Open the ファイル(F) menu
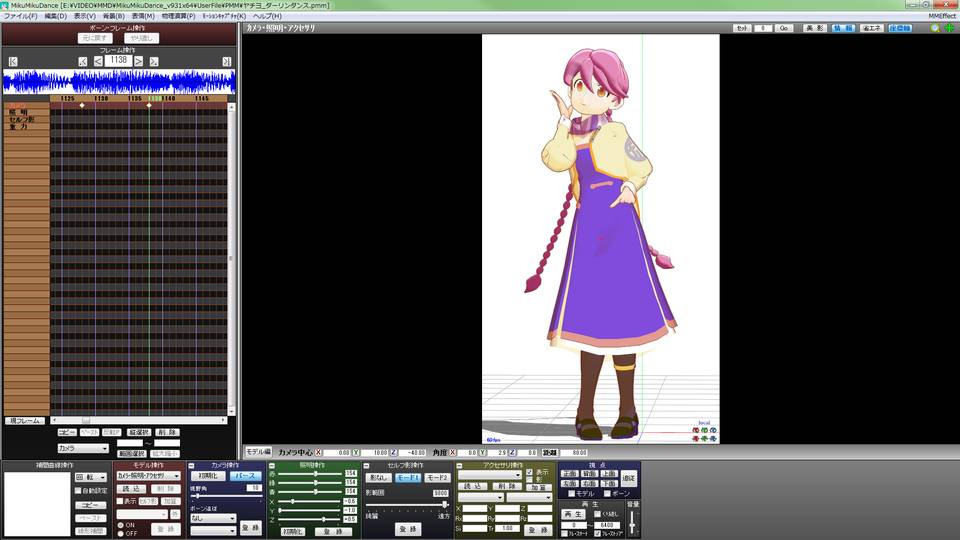The height and width of the screenshot is (540, 960). click(20, 17)
